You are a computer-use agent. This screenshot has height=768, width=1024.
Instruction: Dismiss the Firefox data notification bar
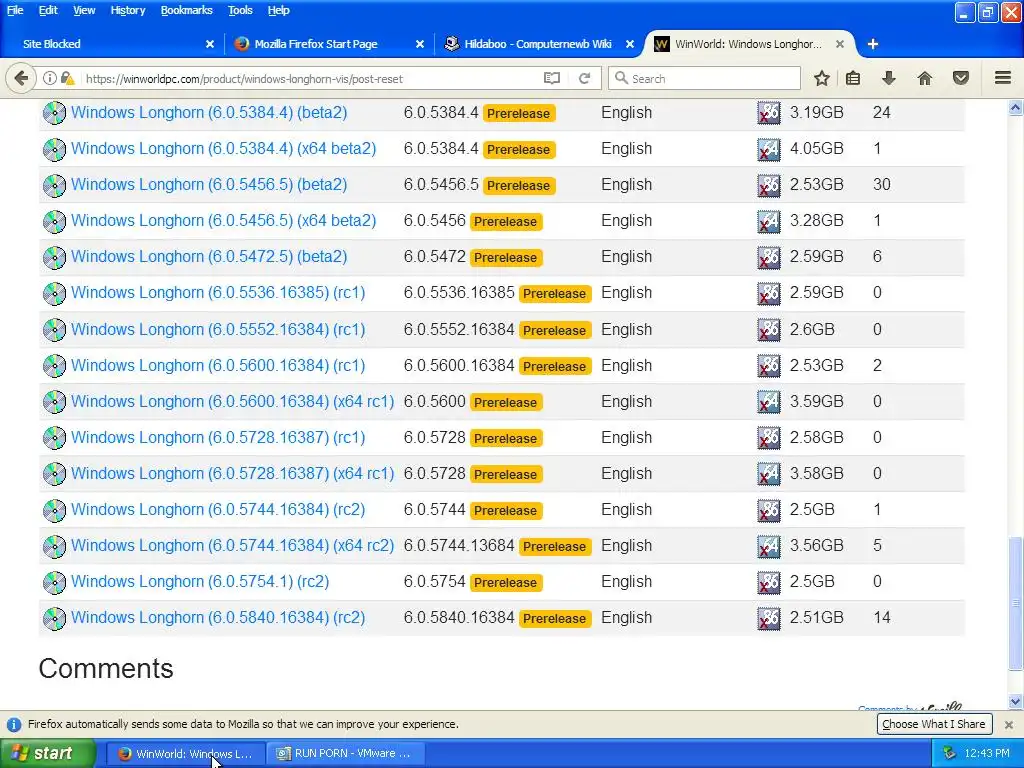click(1009, 724)
